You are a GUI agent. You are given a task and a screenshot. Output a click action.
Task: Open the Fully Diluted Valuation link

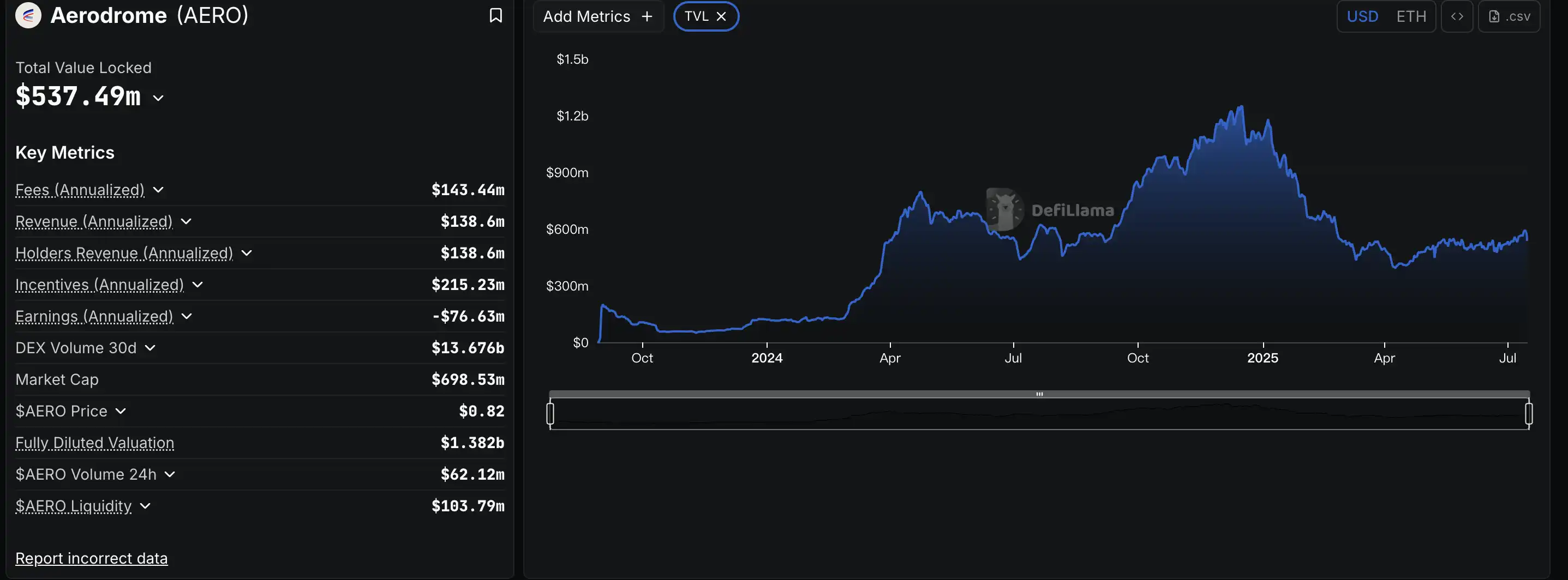pyautogui.click(x=94, y=443)
